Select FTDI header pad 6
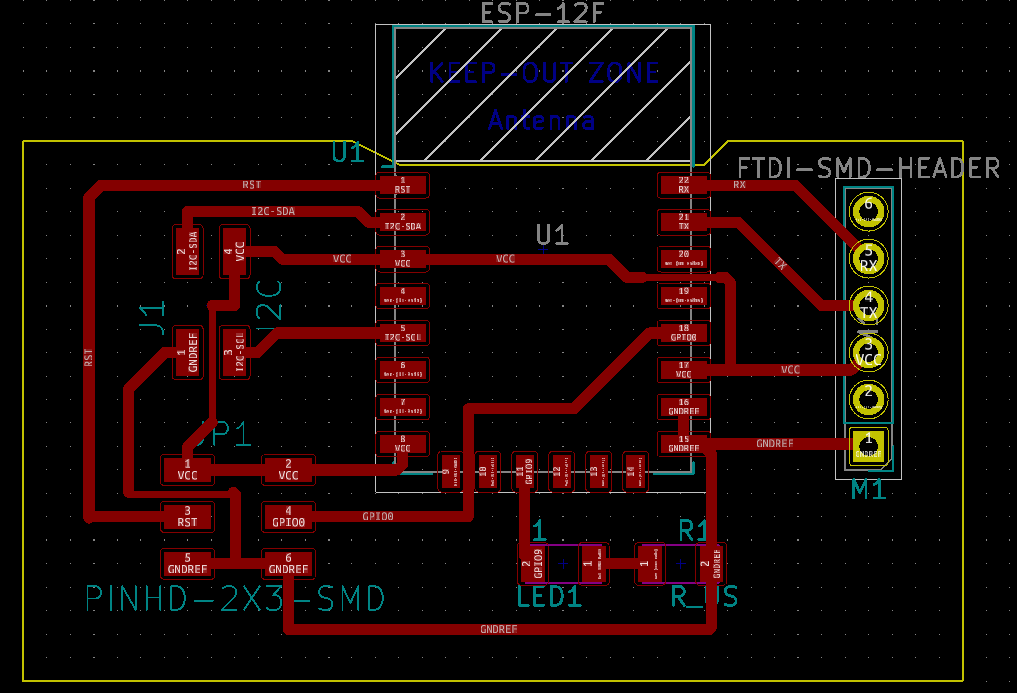1017x693 pixels. (868, 210)
